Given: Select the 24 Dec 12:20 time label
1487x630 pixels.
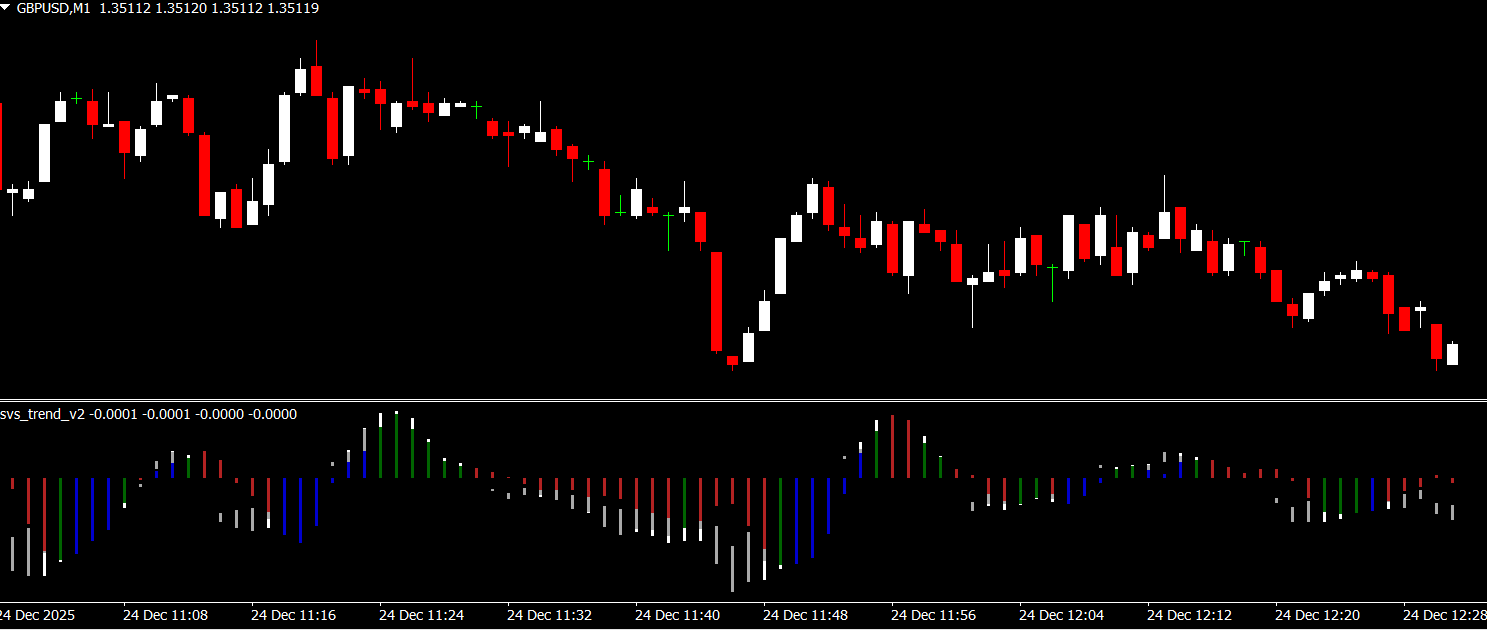Looking at the screenshot, I should tap(1317, 615).
